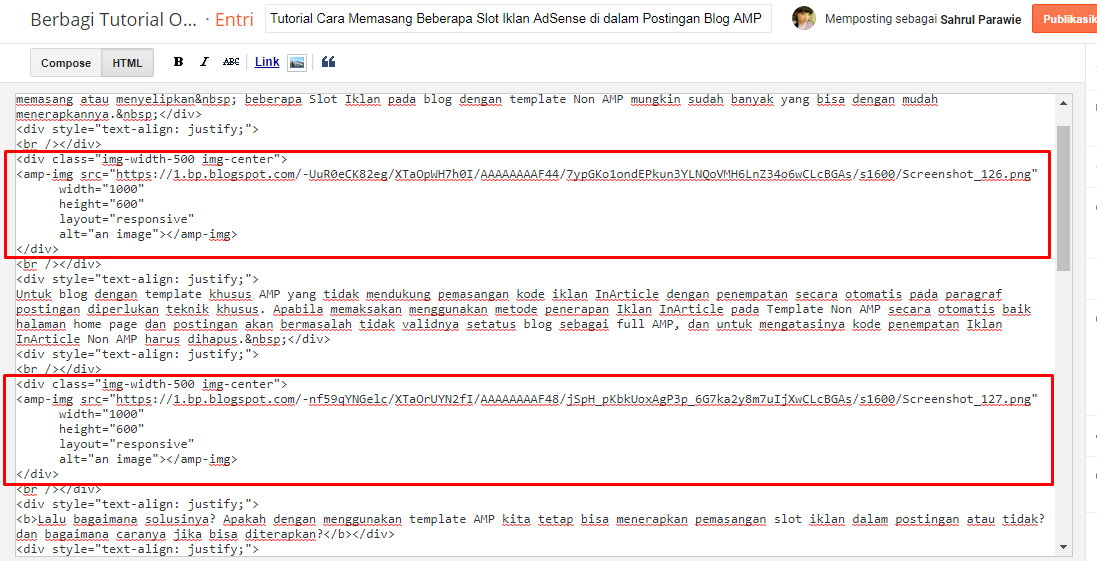
Task: Apply bold formatting with the B icon
Action: pos(178,62)
